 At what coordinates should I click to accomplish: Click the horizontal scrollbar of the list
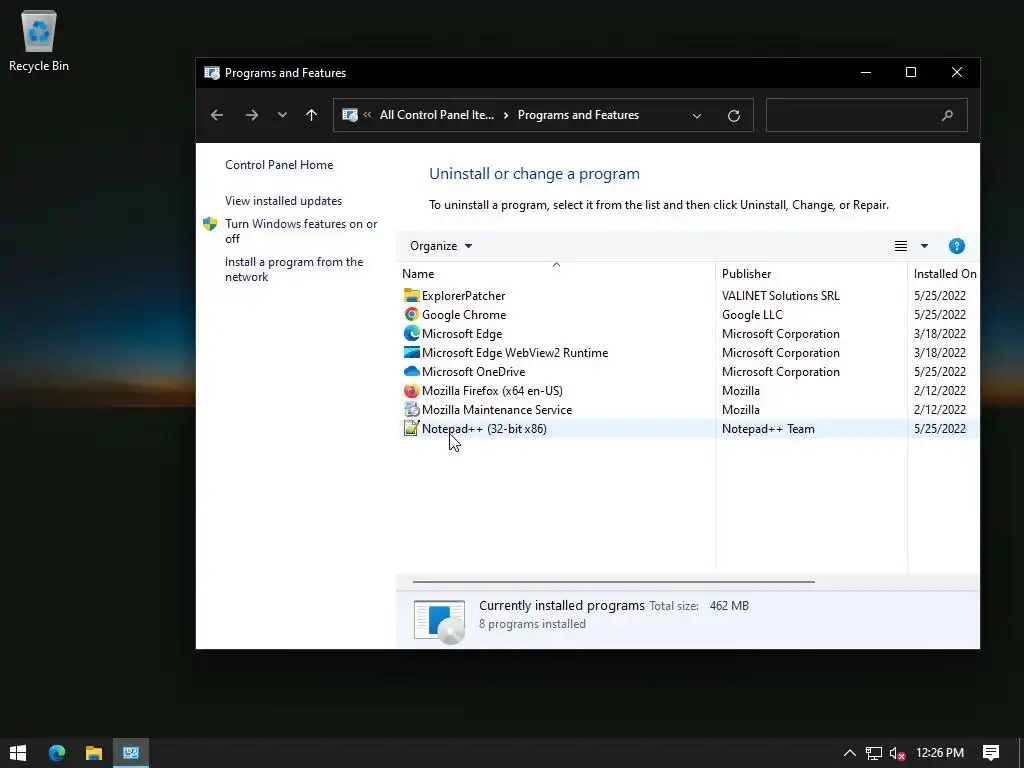[x=613, y=581]
